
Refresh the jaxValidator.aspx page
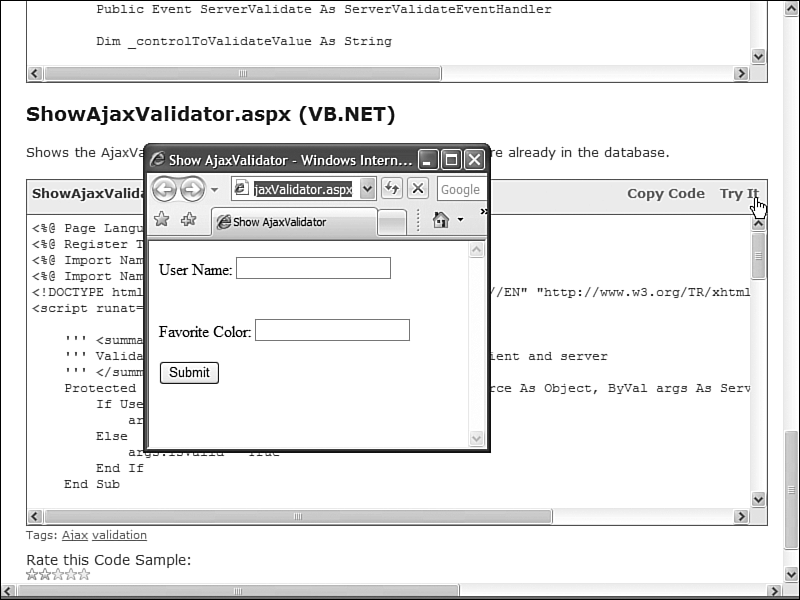click(392, 189)
